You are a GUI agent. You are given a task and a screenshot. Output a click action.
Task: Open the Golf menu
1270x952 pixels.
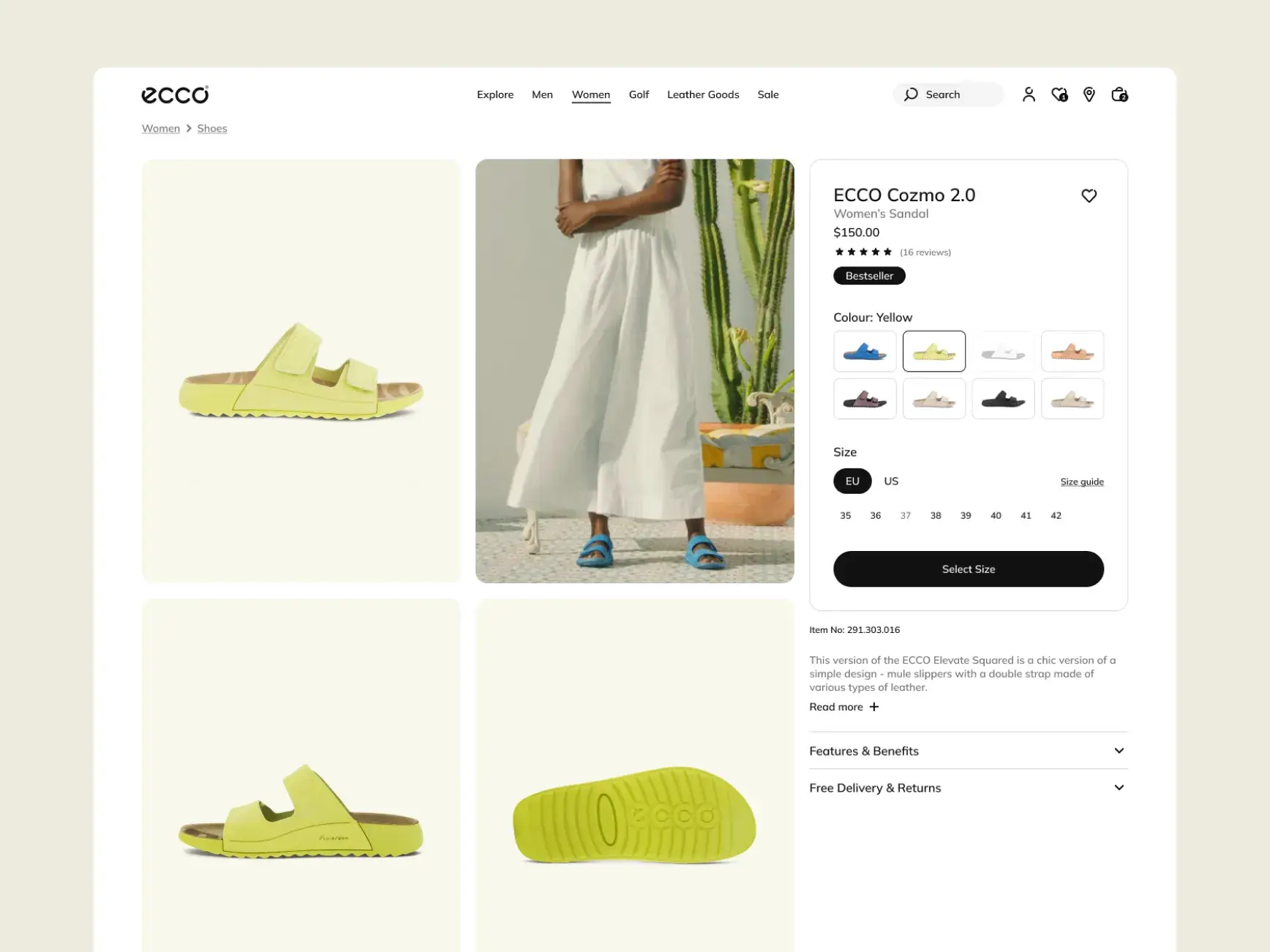[639, 94]
